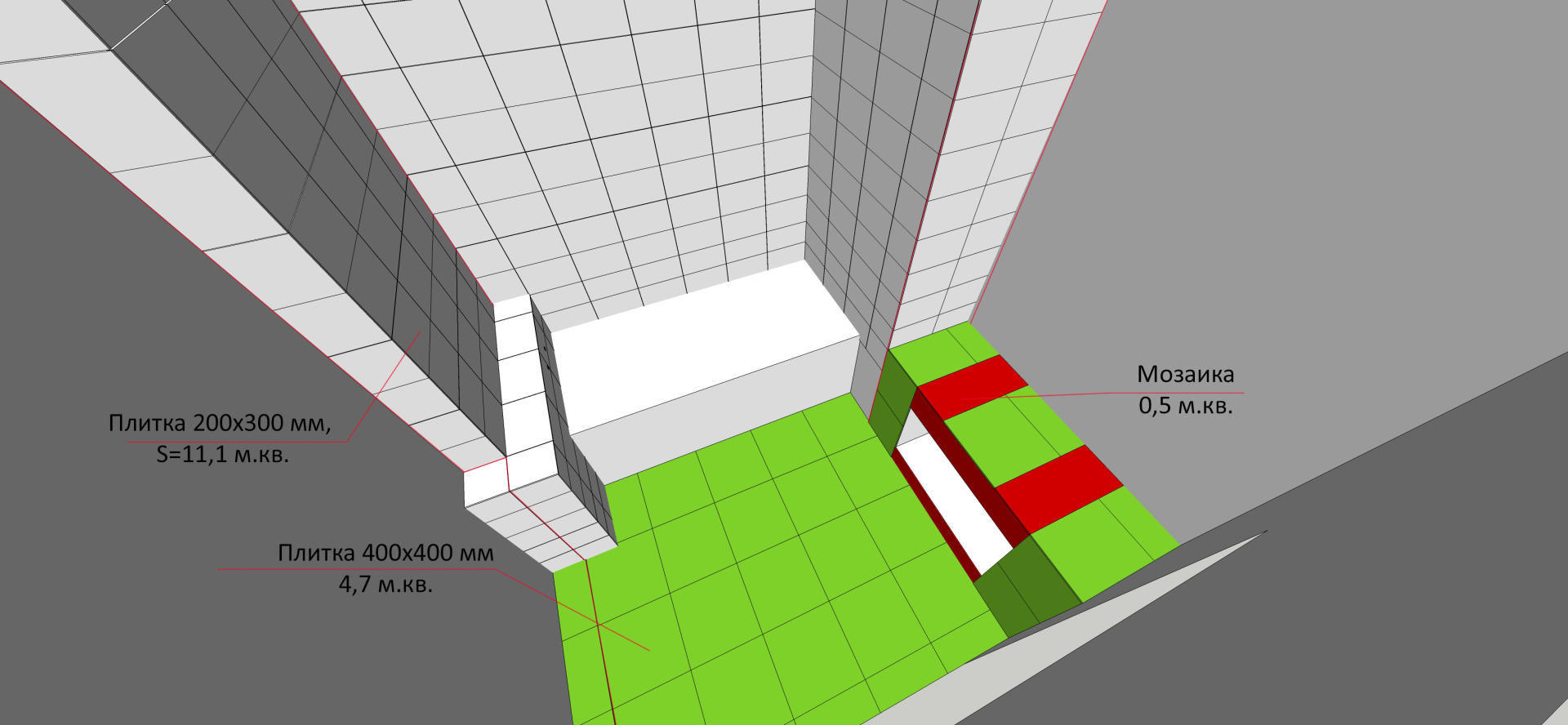1568x725 pixels.
Task: Select the "Плитка 400x400 мм" label
Action: (x=385, y=553)
